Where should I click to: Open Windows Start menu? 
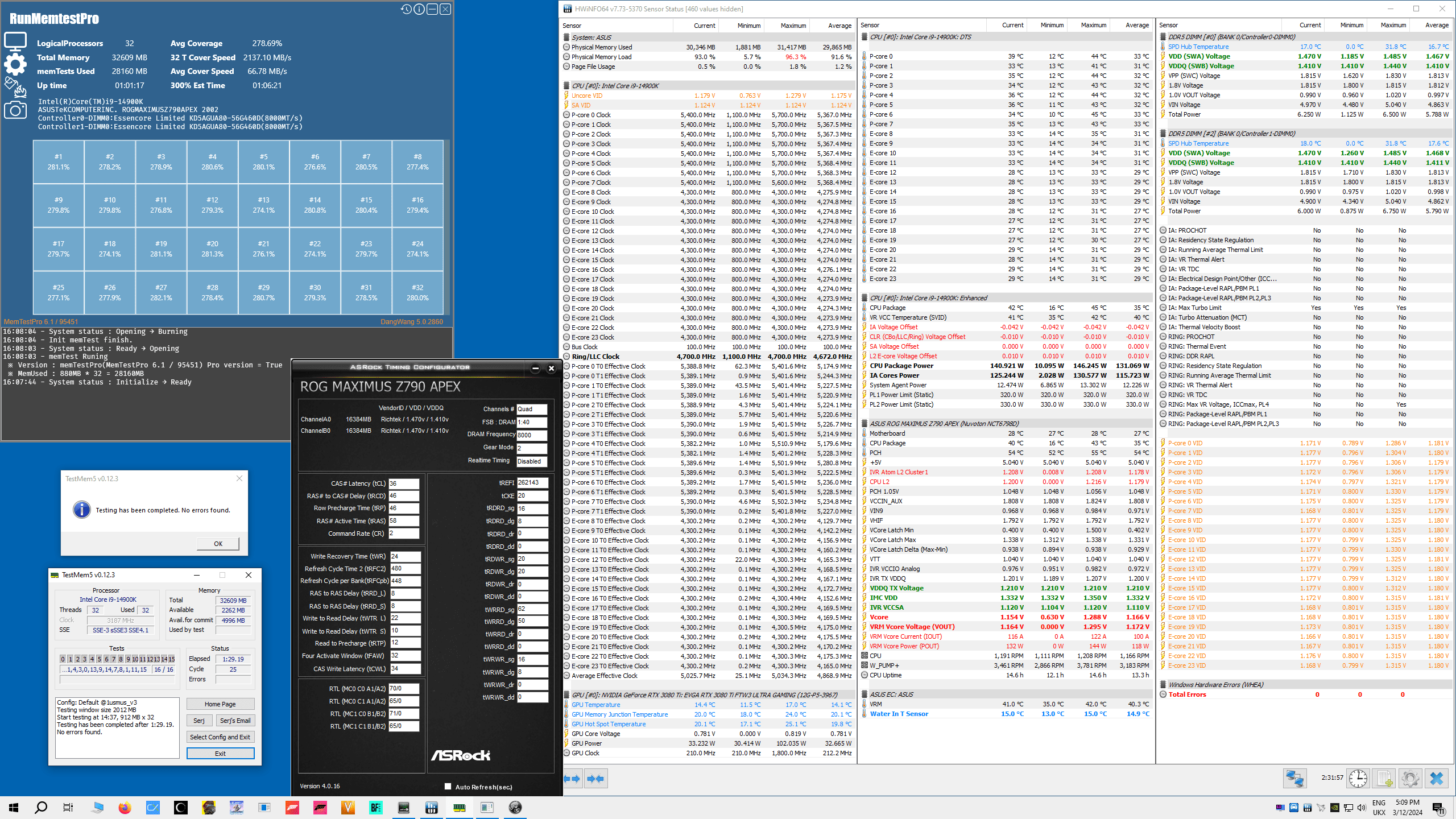[14, 808]
